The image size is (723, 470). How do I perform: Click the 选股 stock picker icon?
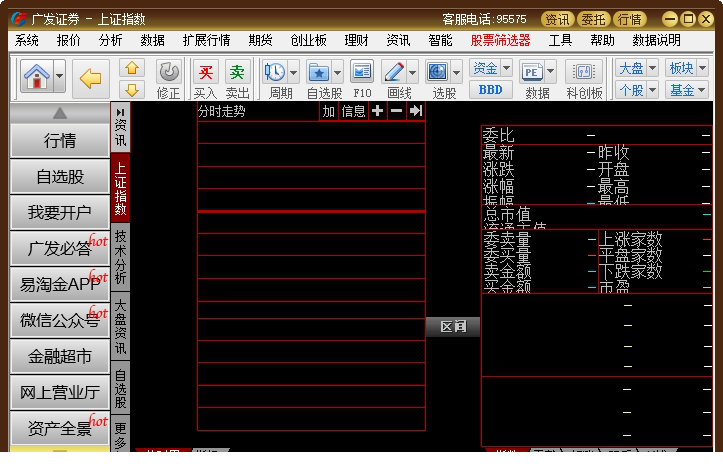pyautogui.click(x=438, y=72)
